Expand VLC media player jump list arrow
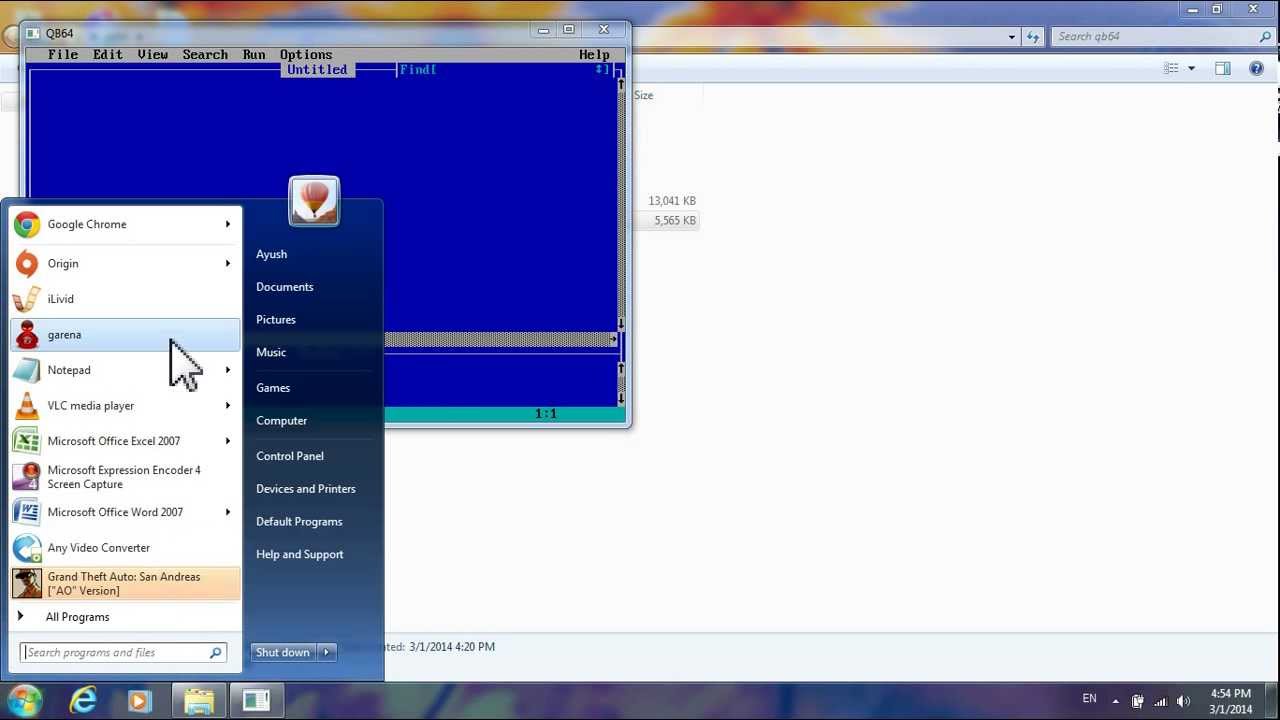Image resolution: width=1280 pixels, height=720 pixels. tap(228, 406)
